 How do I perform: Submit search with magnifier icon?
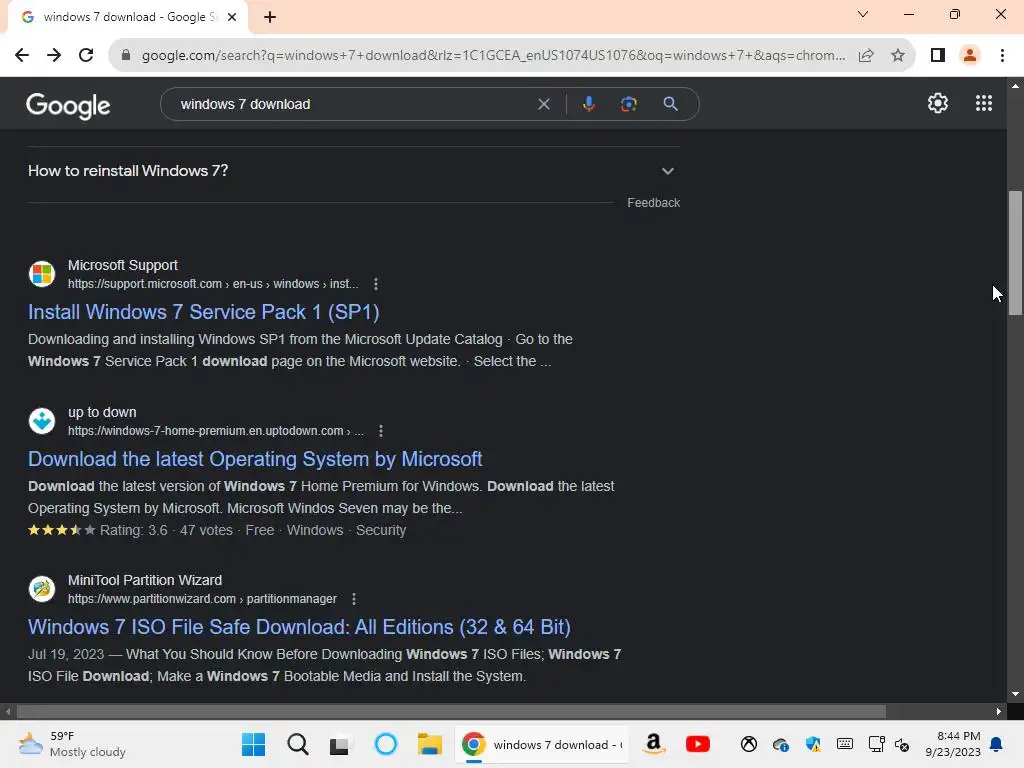click(x=670, y=104)
